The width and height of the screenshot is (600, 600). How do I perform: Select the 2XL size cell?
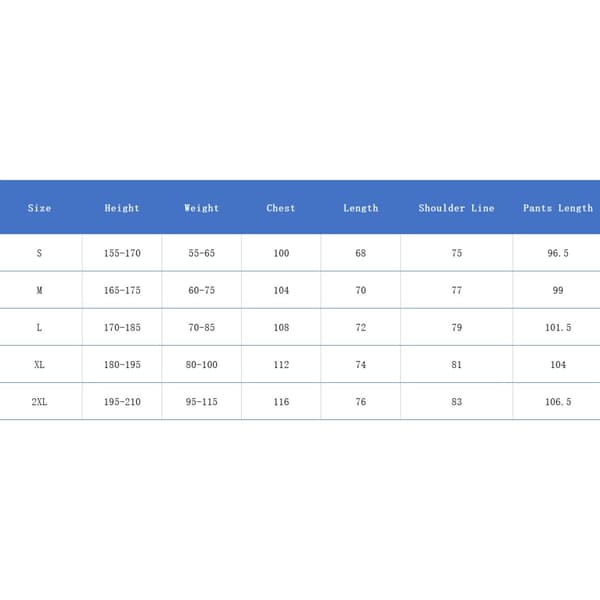(39, 401)
